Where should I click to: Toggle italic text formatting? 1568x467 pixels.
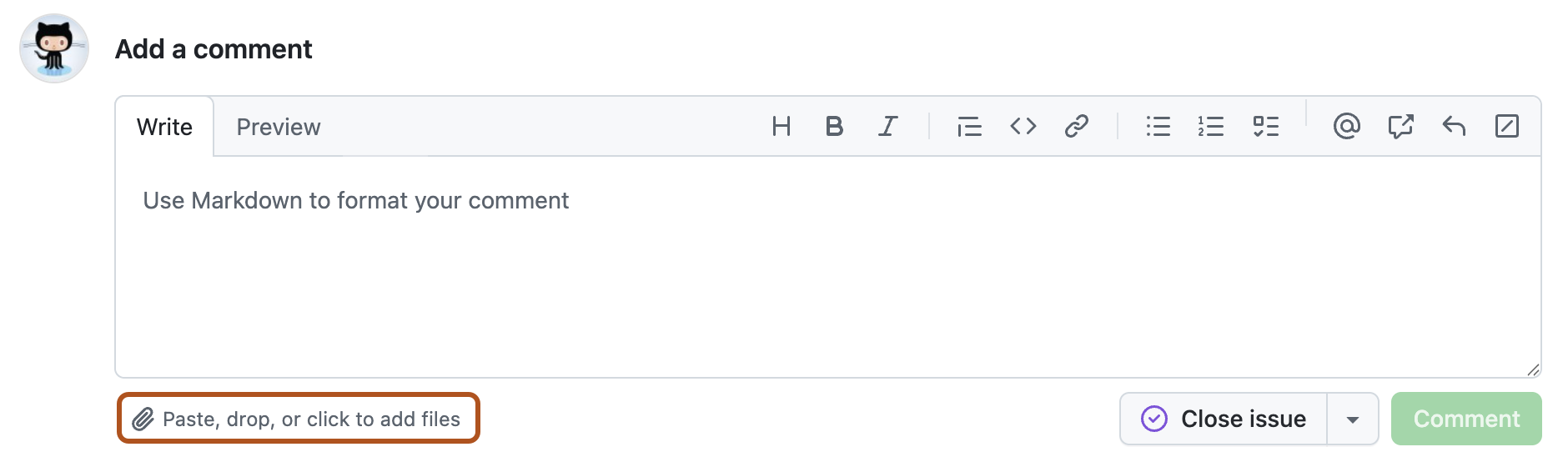pos(887,127)
